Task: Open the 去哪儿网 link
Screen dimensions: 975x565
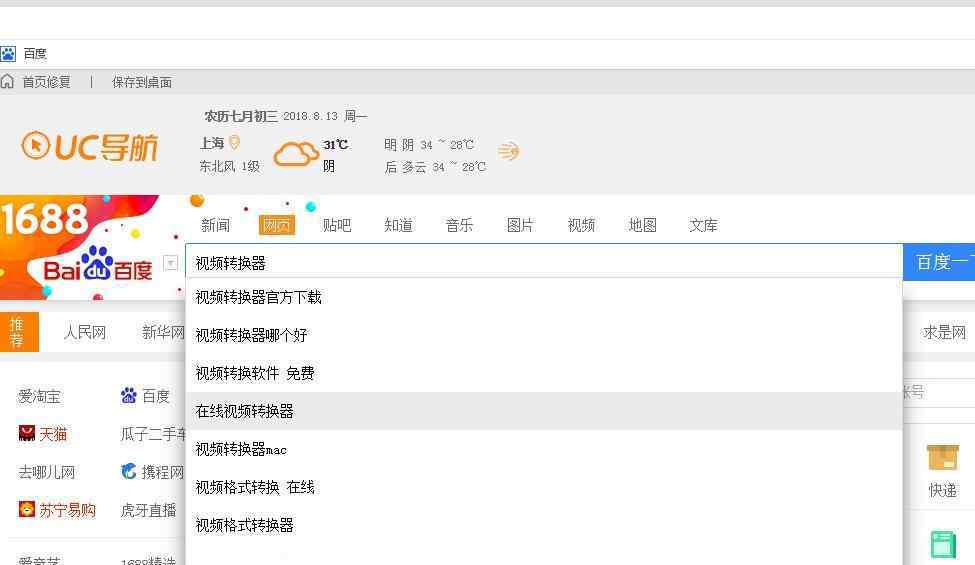Action: coord(47,472)
